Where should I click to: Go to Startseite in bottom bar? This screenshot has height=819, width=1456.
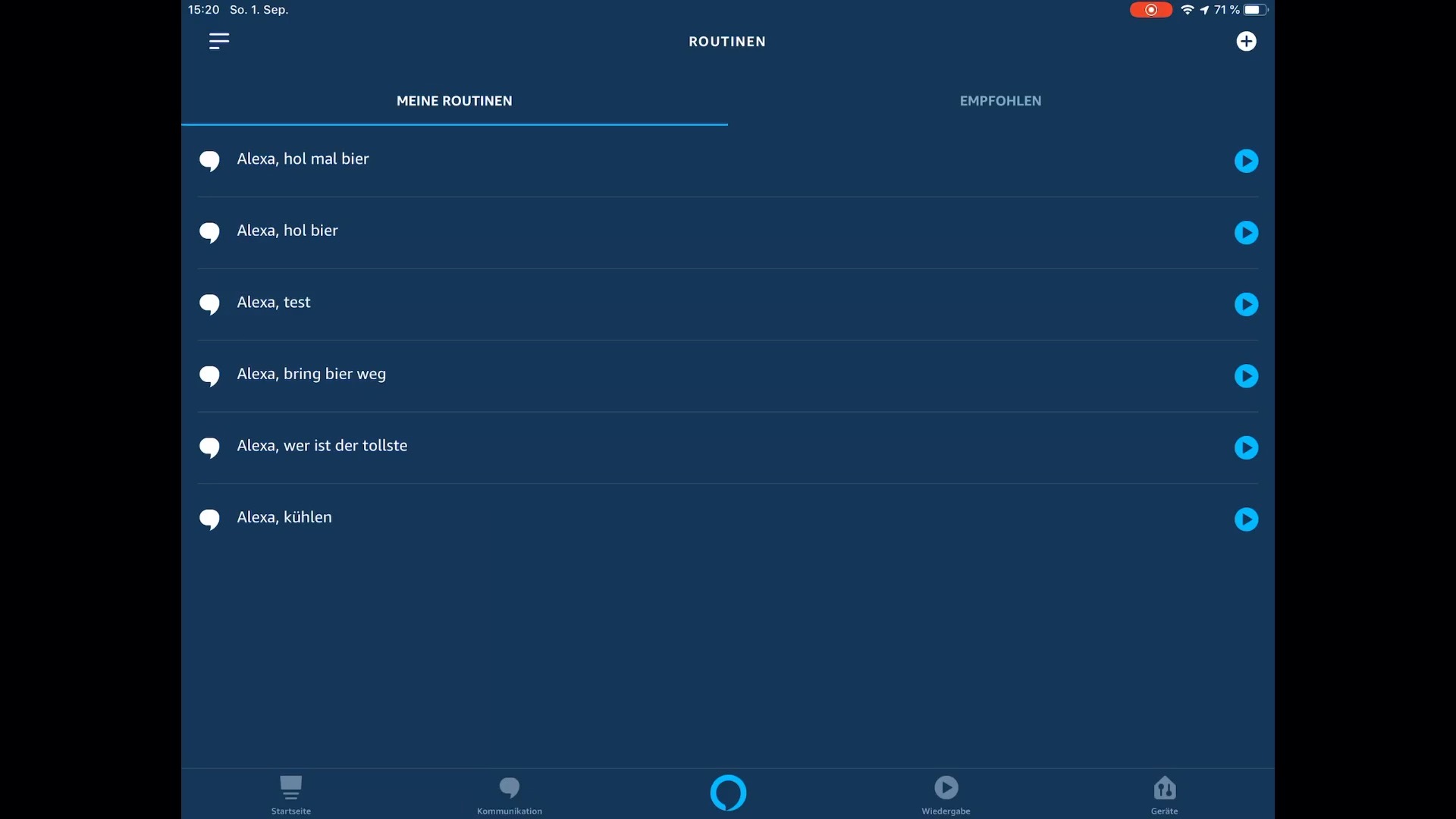pyautogui.click(x=291, y=794)
